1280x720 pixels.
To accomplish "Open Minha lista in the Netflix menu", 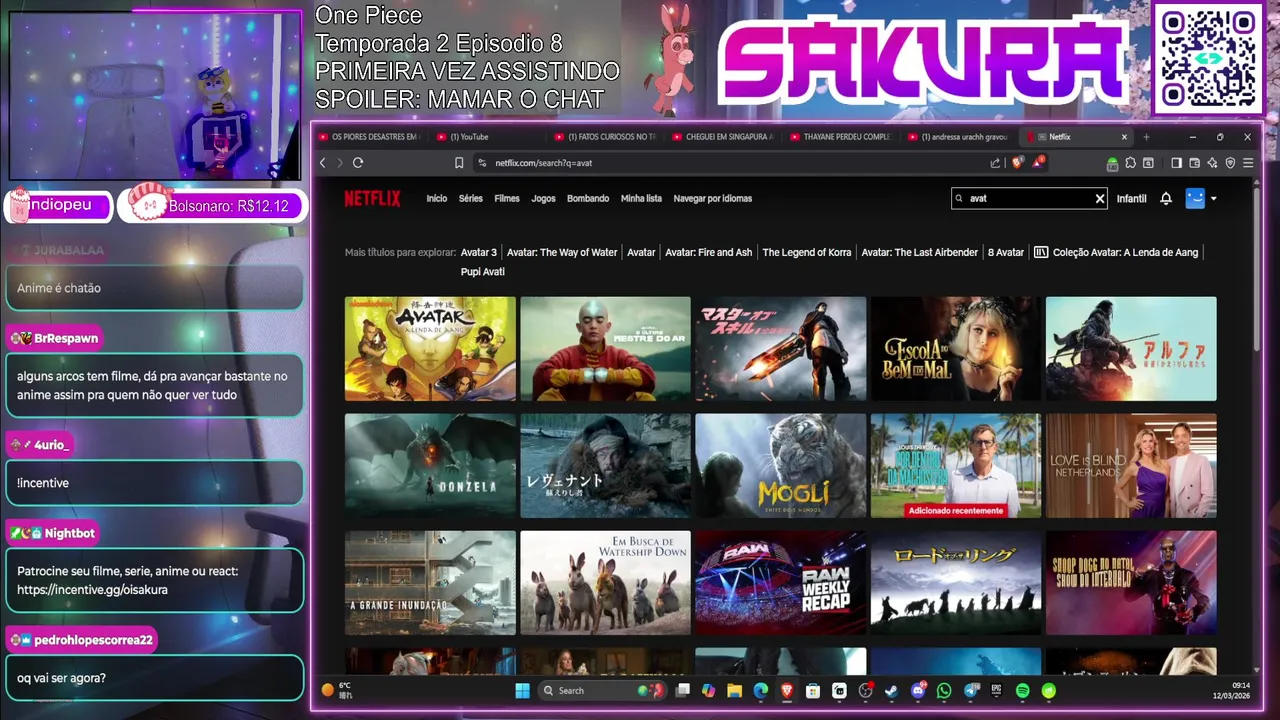I will coord(641,198).
